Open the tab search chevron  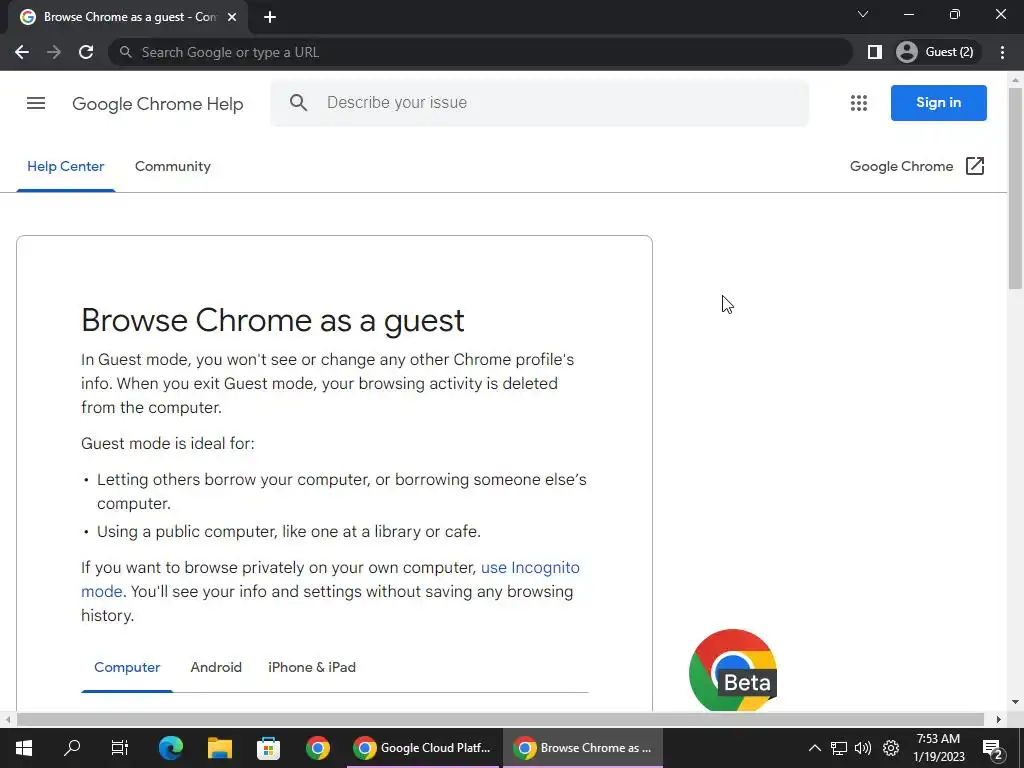tap(863, 14)
